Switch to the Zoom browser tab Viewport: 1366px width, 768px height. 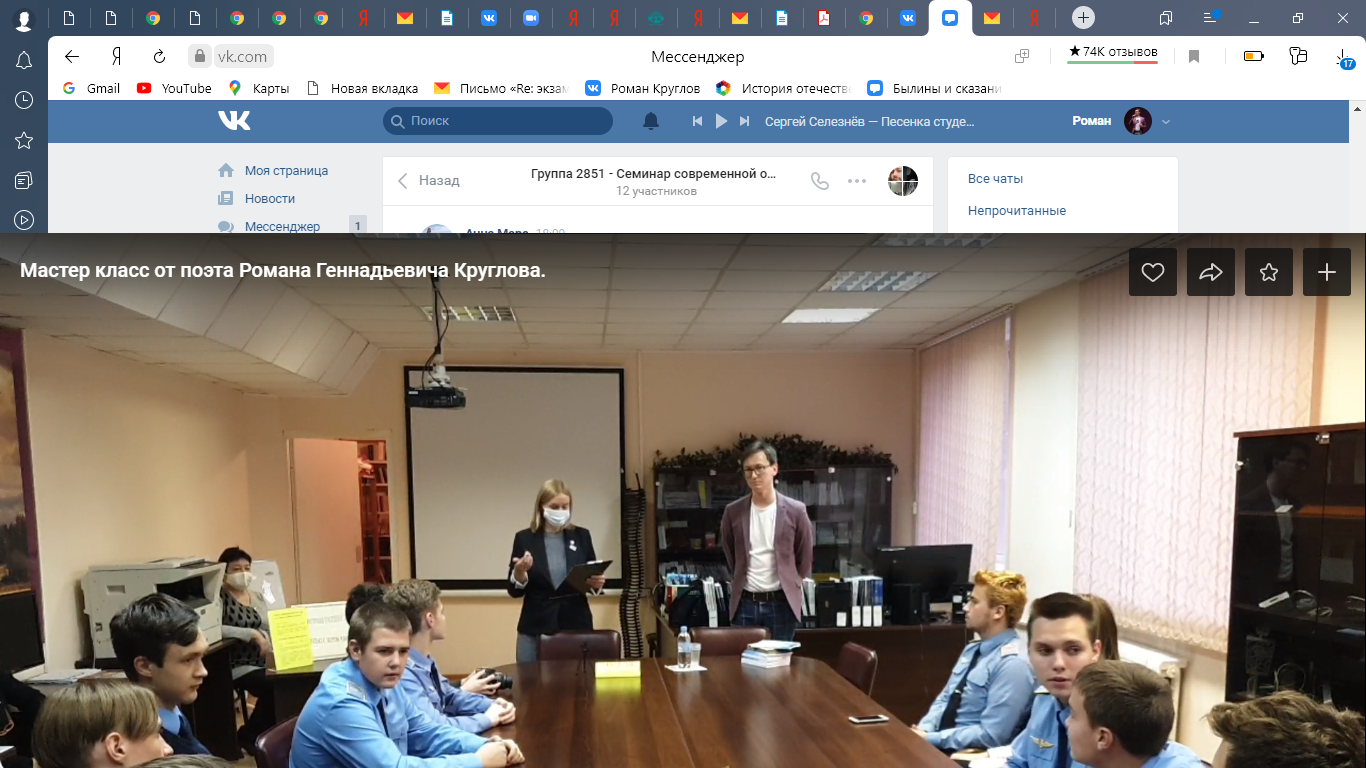coord(531,18)
